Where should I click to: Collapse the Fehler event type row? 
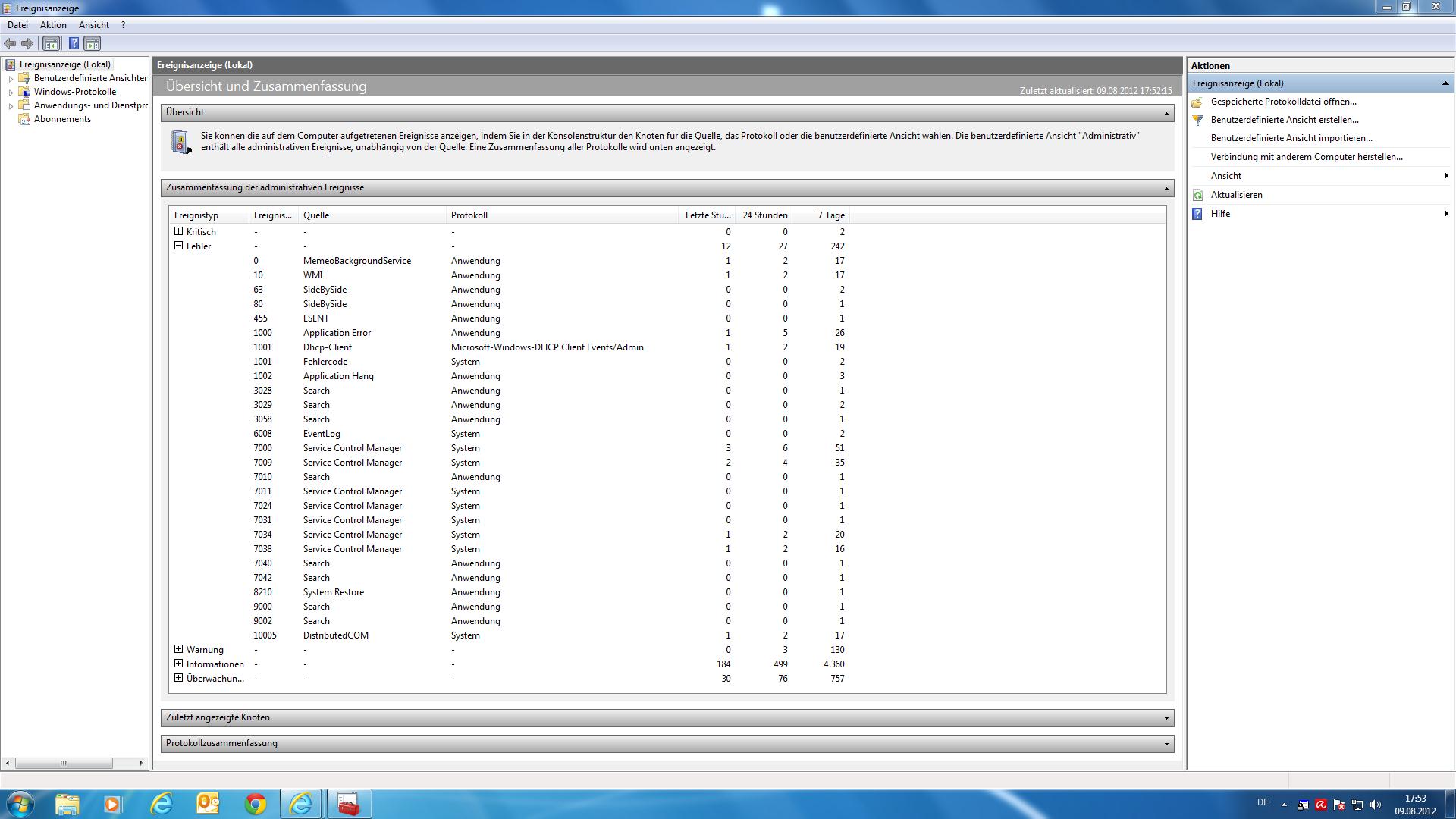click(x=179, y=246)
